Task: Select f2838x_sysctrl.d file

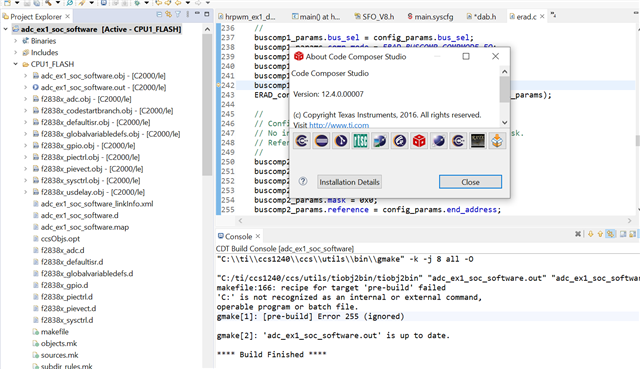Action: [x=67, y=320]
